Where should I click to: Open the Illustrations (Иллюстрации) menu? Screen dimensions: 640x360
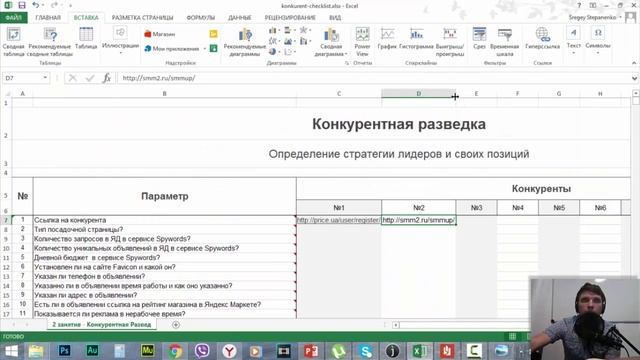point(120,41)
